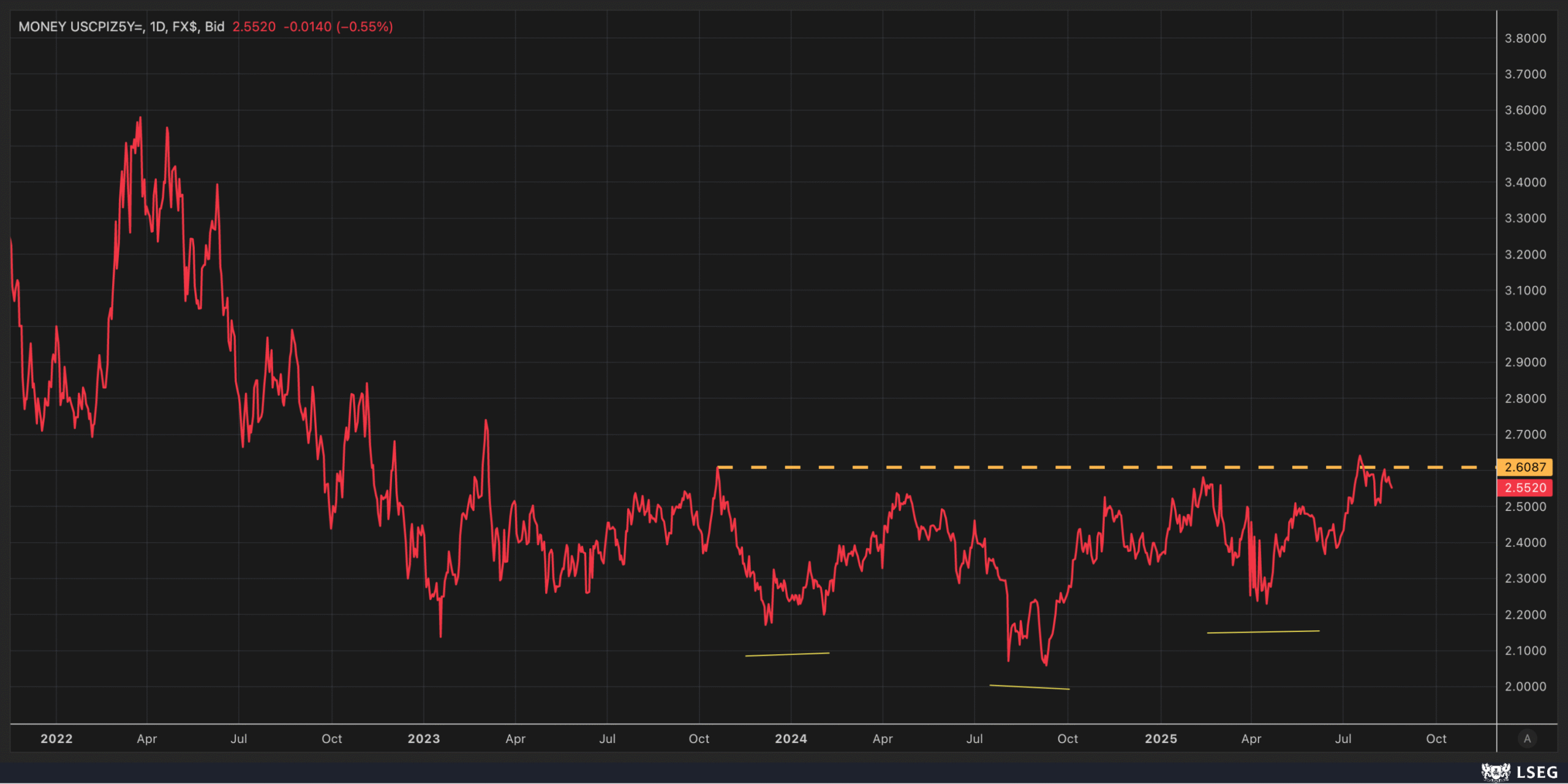Select yellow trend line under Apr 2025 low
The width and height of the screenshot is (1568, 784).
(1263, 632)
